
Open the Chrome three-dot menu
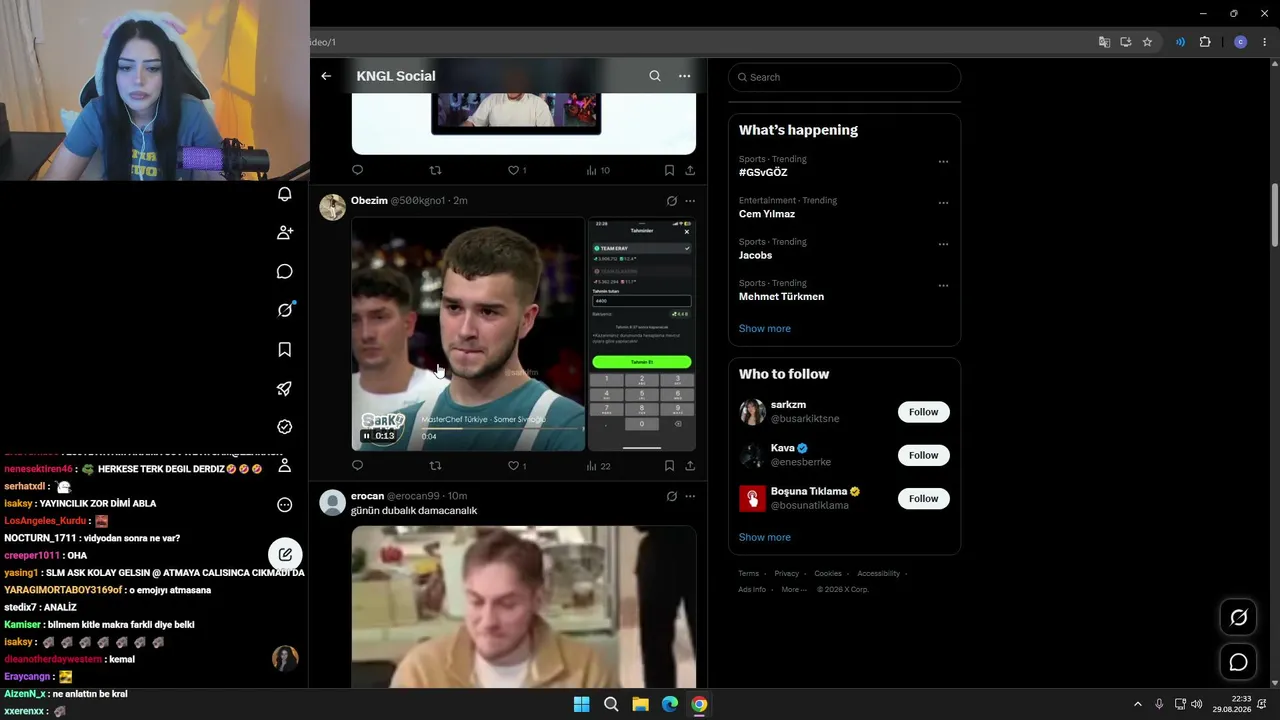(1265, 42)
